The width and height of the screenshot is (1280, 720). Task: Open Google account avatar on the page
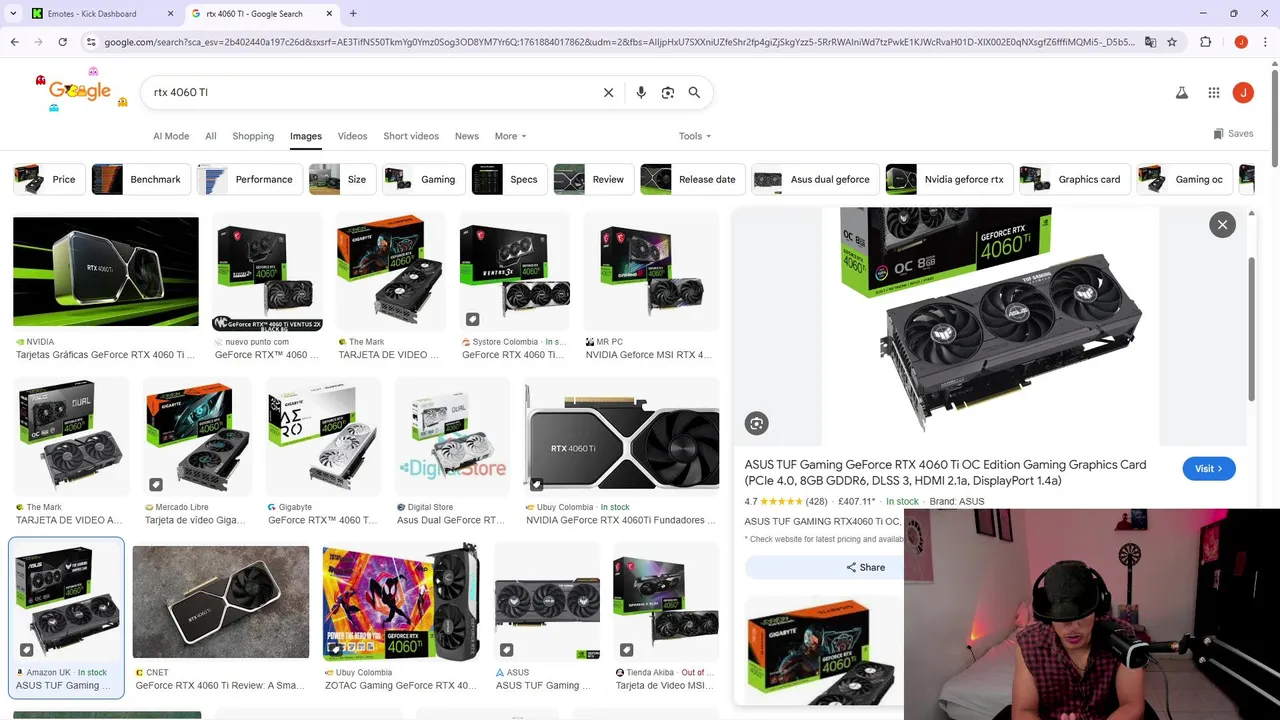click(1243, 92)
